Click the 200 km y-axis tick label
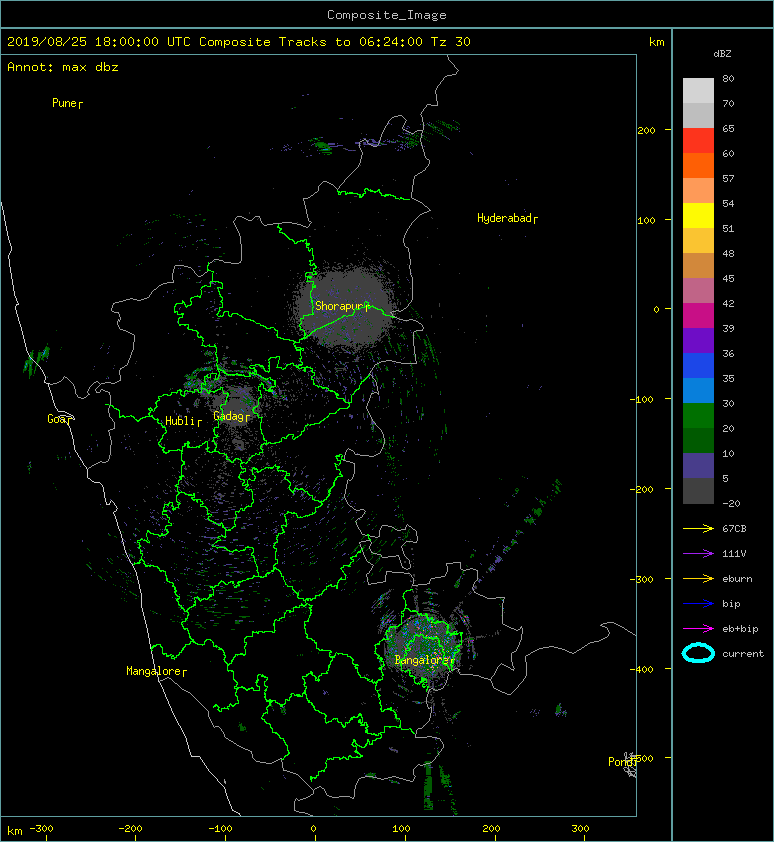 [x=647, y=130]
